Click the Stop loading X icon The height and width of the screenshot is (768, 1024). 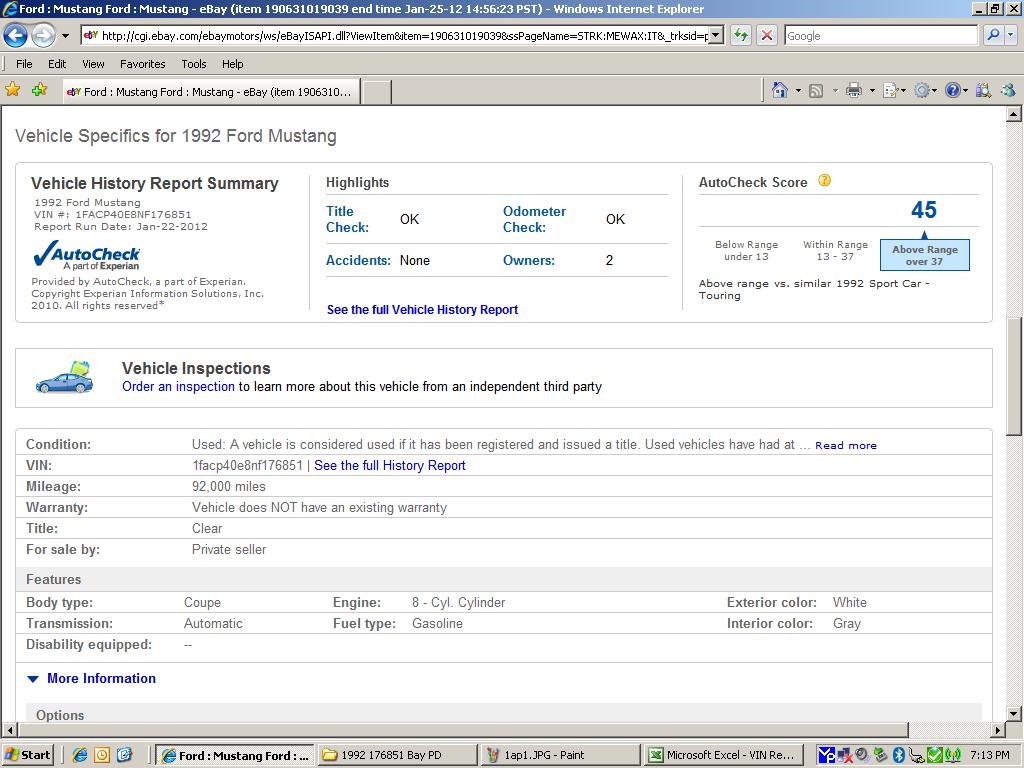tap(767, 35)
